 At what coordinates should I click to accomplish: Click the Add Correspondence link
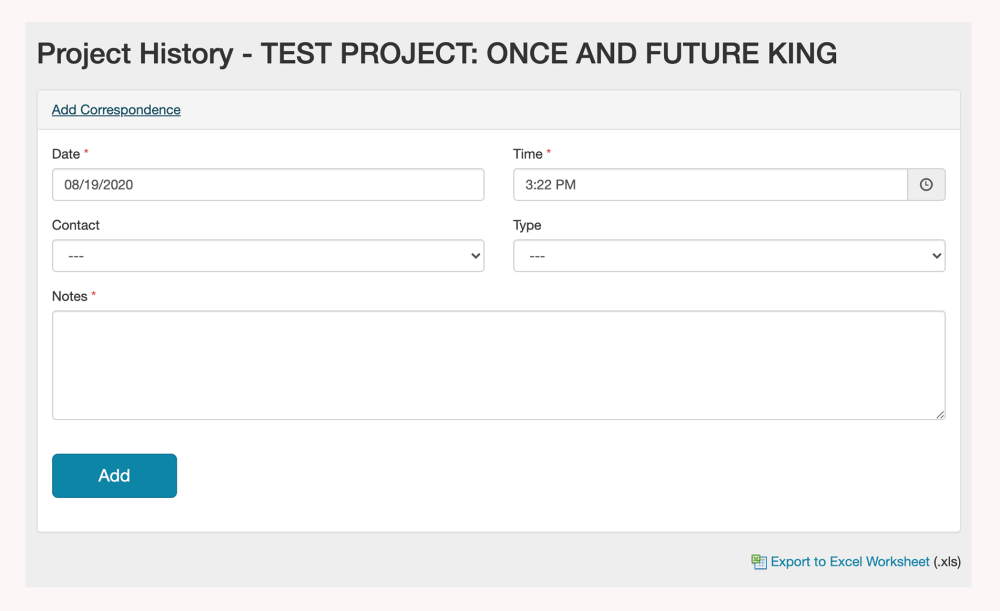click(116, 110)
